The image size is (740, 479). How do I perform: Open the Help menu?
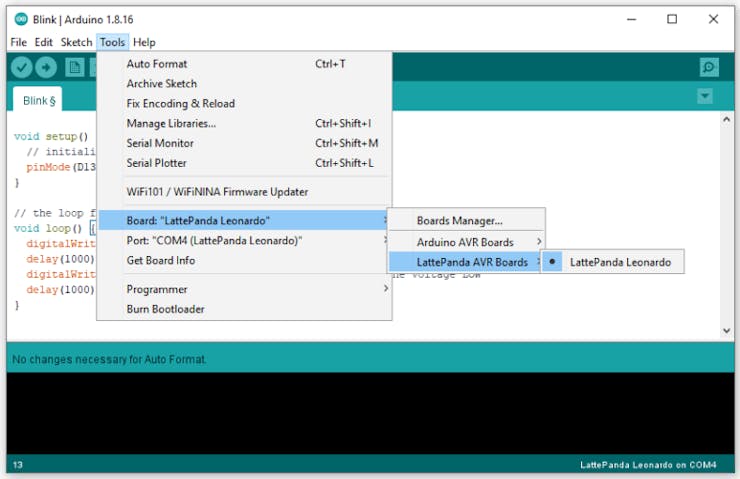tap(144, 42)
